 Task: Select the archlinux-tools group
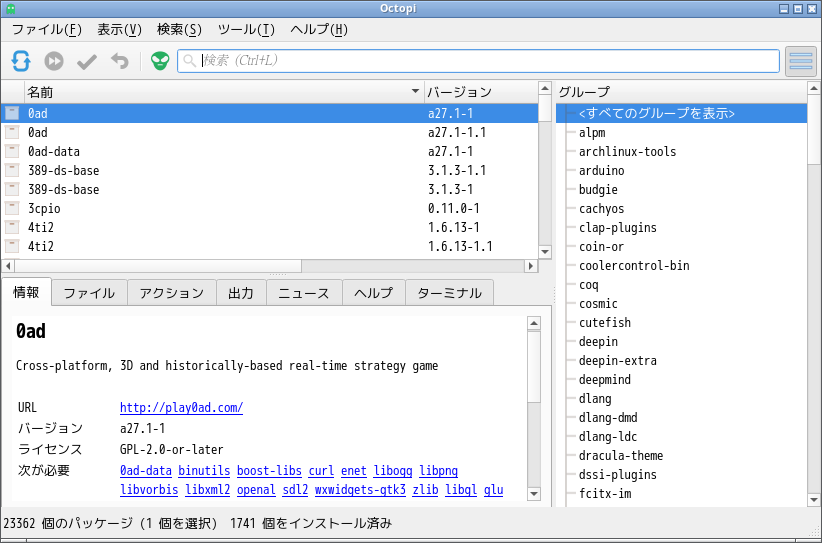628,151
